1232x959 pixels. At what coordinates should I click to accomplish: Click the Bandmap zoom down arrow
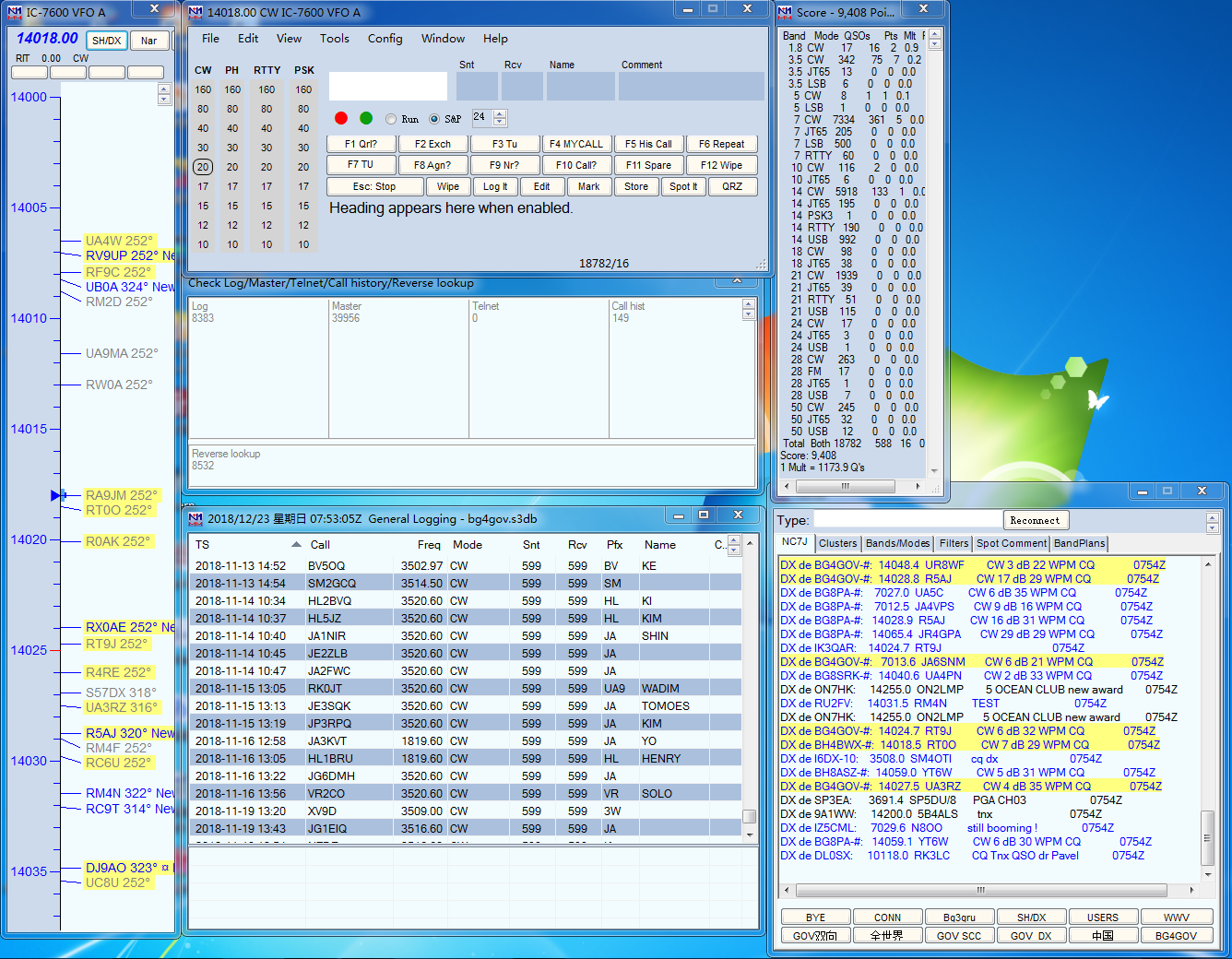click(164, 99)
